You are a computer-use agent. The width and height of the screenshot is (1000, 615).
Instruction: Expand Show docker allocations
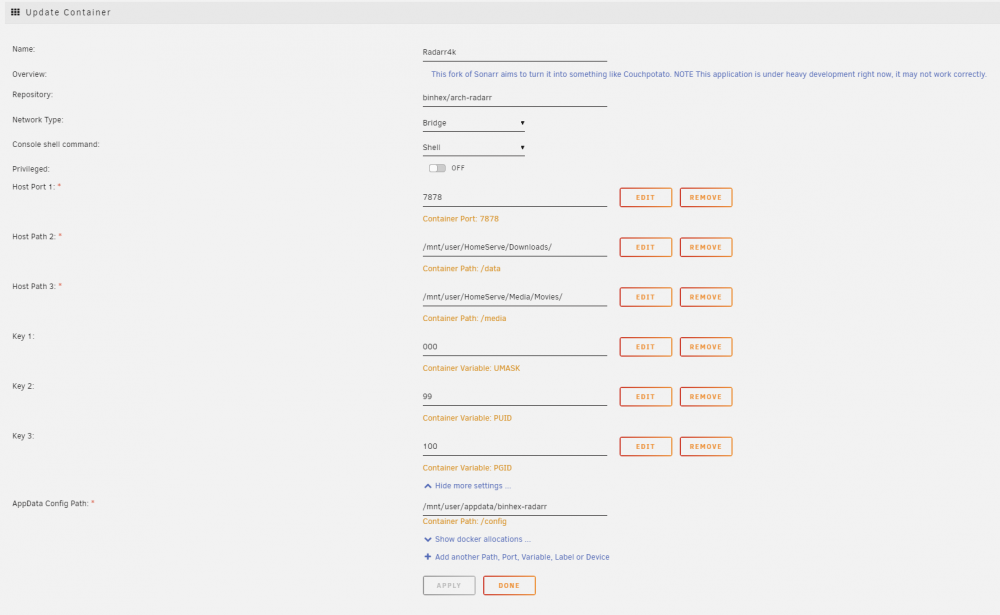click(482, 540)
